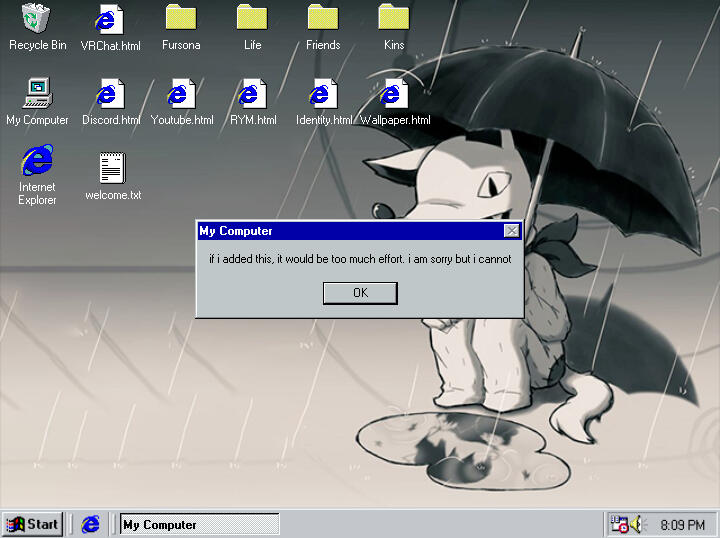Open the Wallpaper.html file
720x538 pixels.
click(394, 94)
